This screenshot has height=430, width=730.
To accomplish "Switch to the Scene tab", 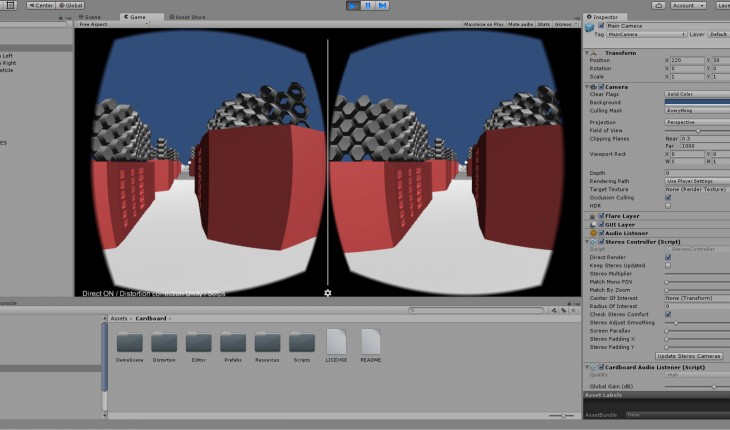I will click(90, 17).
